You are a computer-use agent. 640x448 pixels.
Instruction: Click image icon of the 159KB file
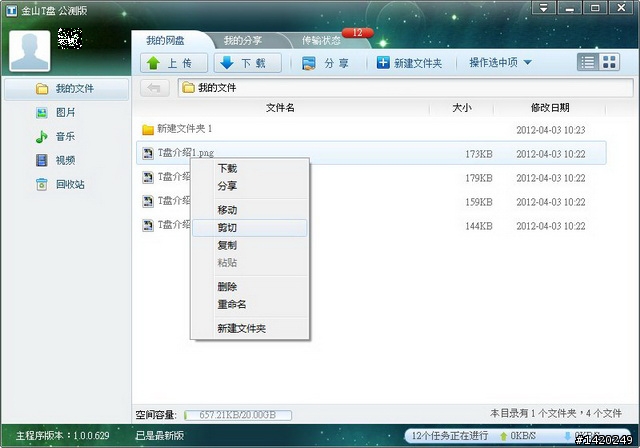point(148,201)
